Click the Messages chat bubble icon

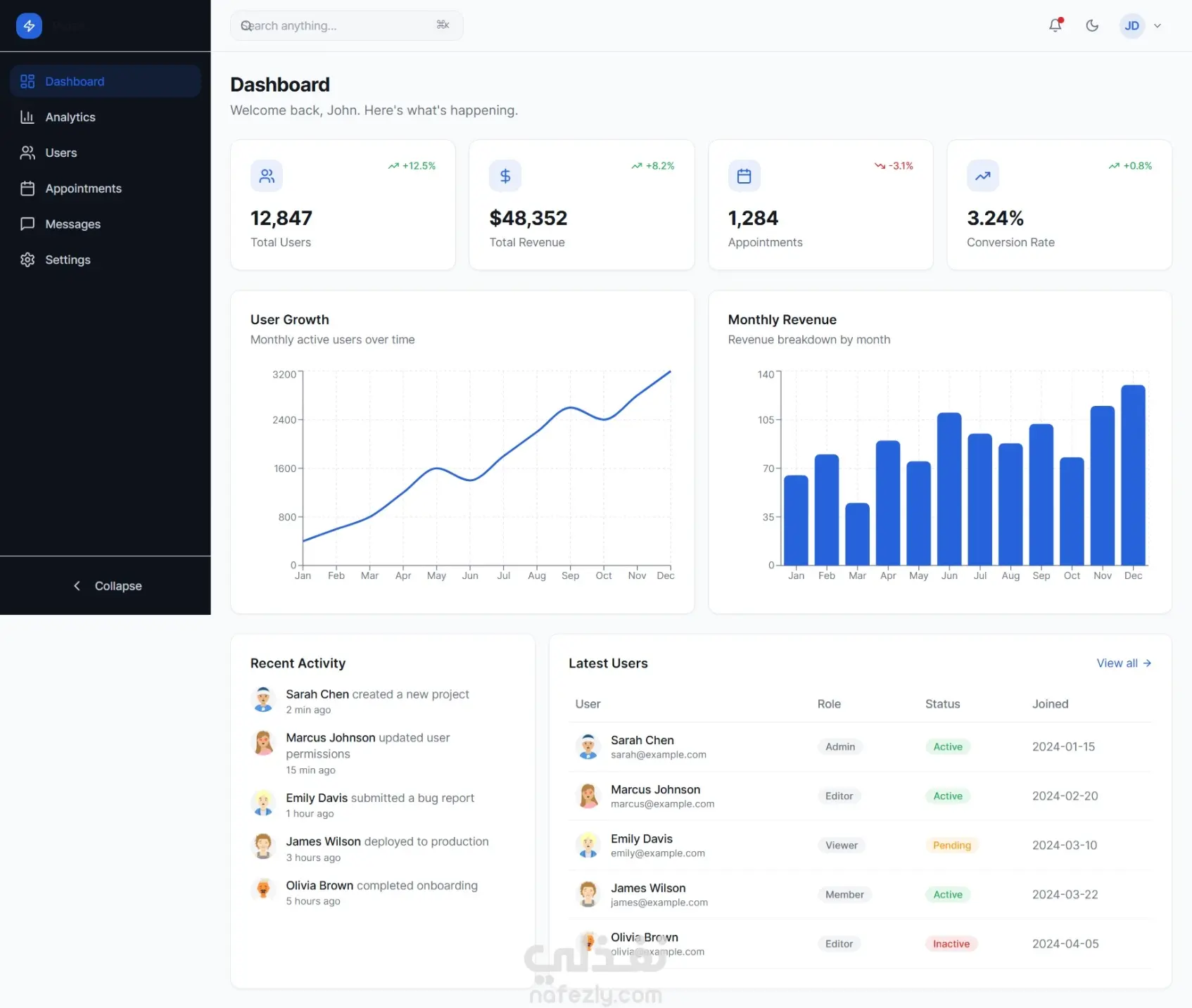(27, 224)
